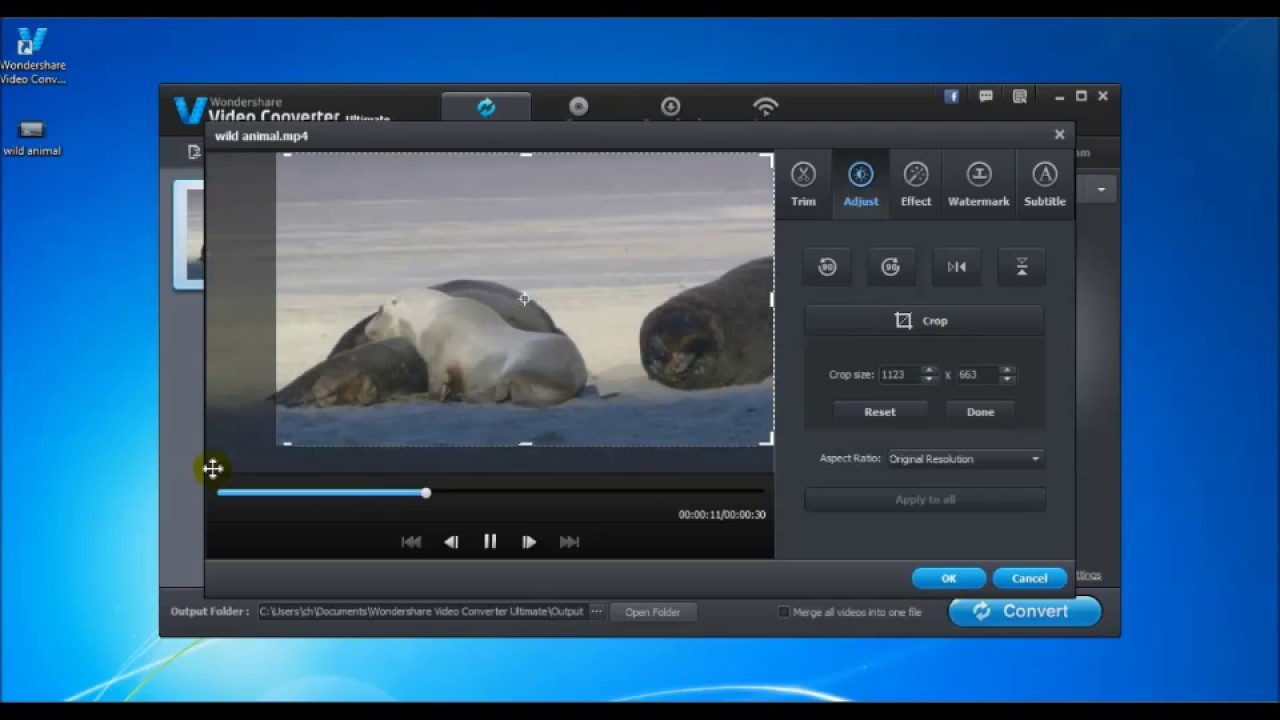Browse output folder with ellipsis button
The height and width of the screenshot is (720, 1280).
tap(596, 612)
